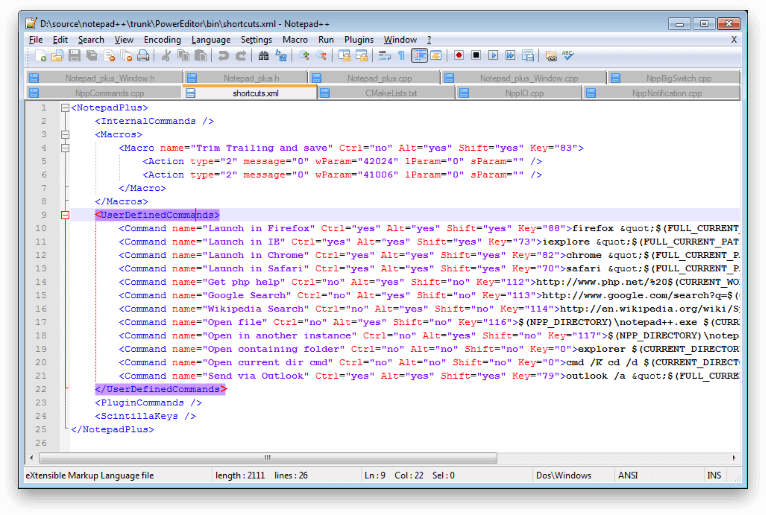Open the question mark help menu

tap(429, 40)
